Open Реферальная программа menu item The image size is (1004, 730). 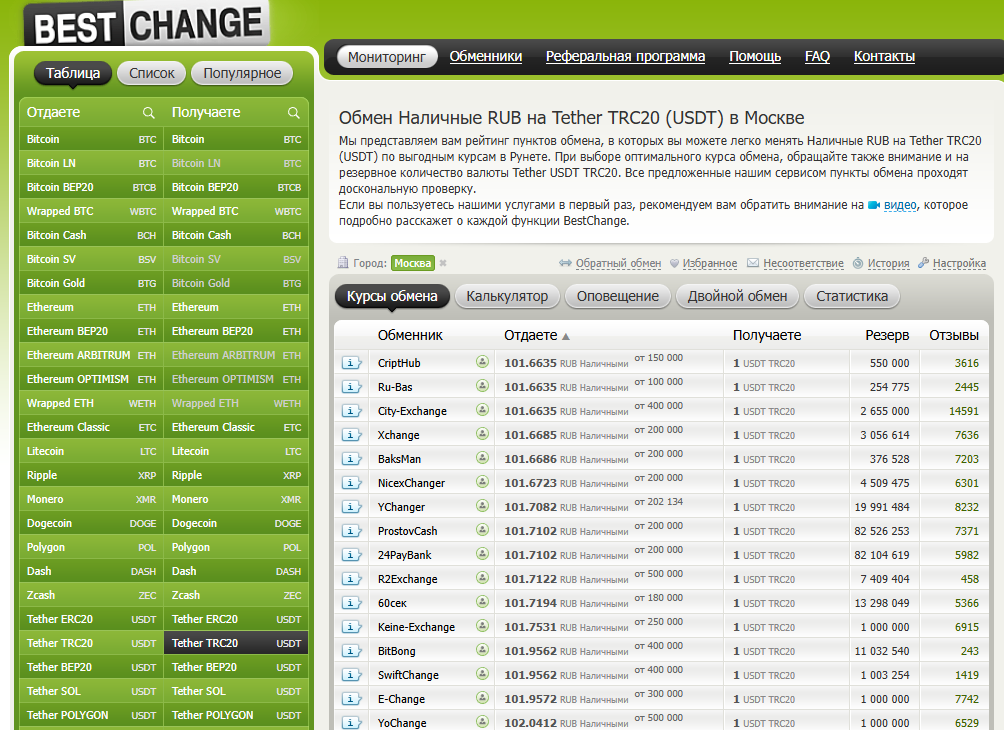click(625, 56)
